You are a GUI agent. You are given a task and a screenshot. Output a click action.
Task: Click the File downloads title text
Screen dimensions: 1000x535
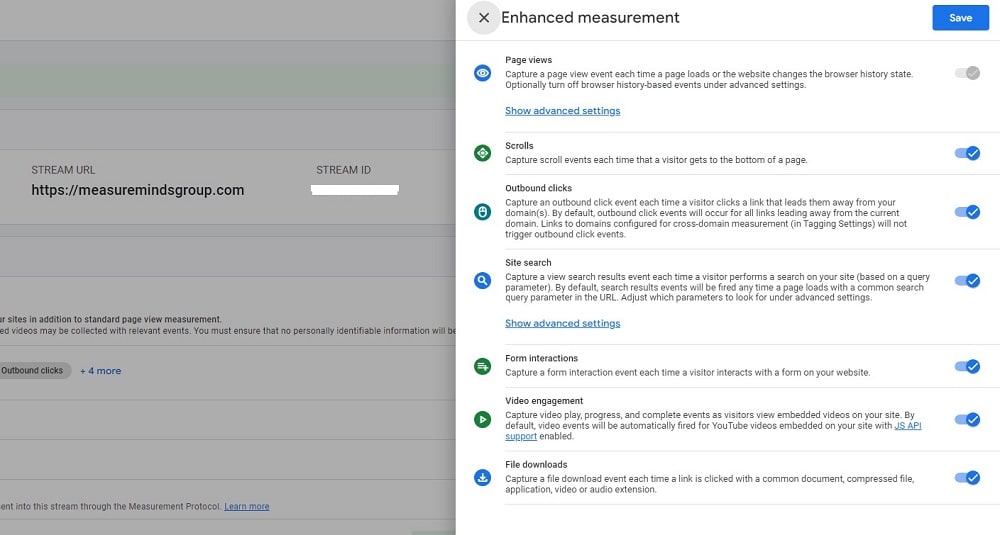536,465
